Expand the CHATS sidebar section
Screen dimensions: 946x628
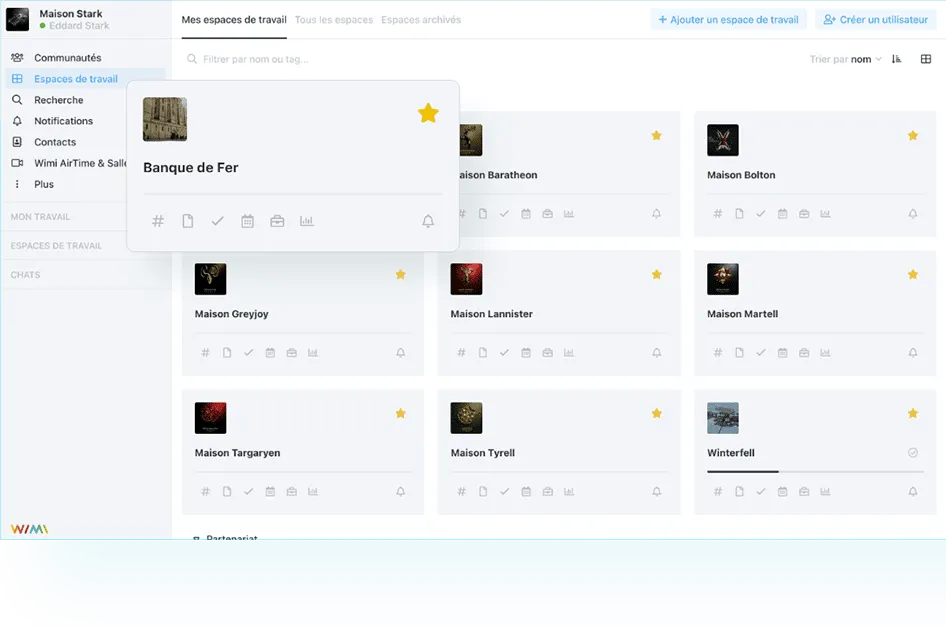coord(26,275)
